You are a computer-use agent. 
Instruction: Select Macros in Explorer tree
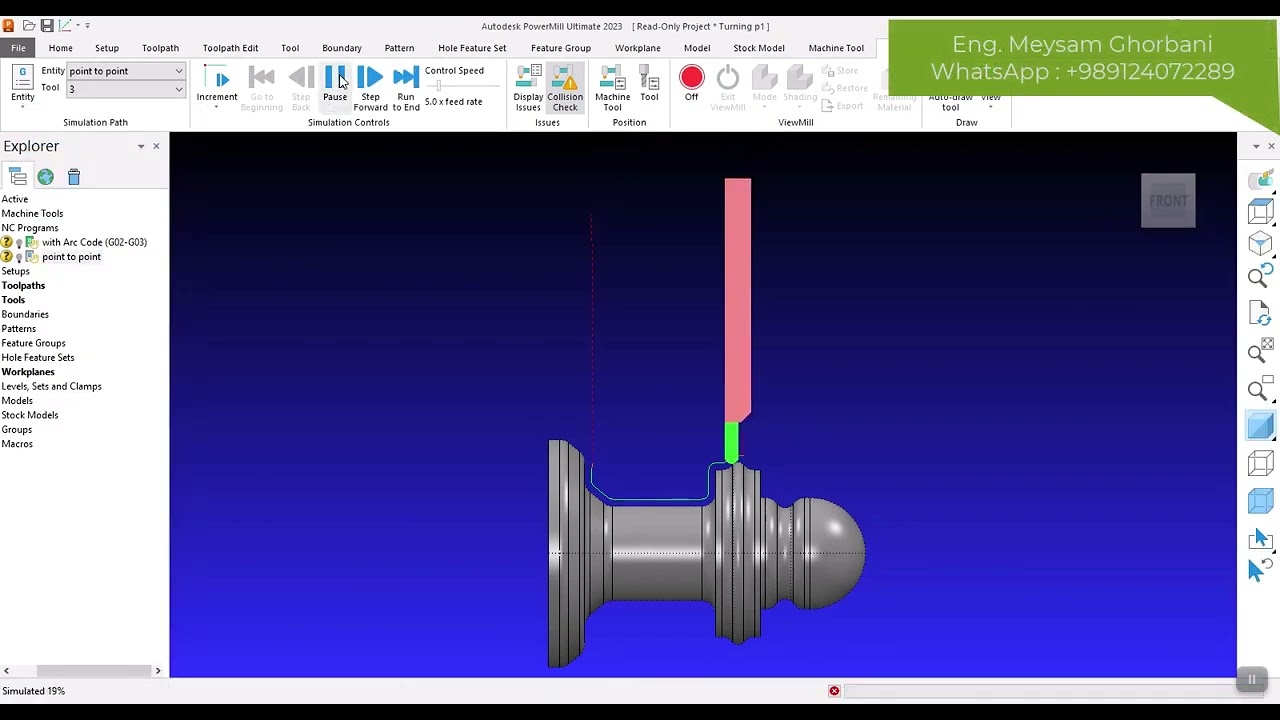17,444
